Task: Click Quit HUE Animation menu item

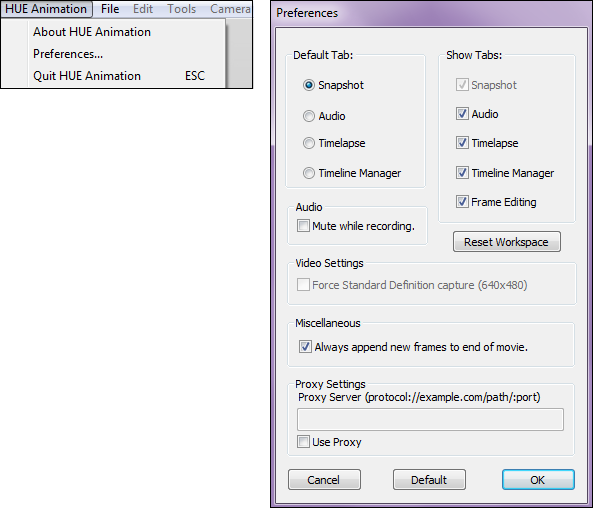Action: click(x=87, y=76)
